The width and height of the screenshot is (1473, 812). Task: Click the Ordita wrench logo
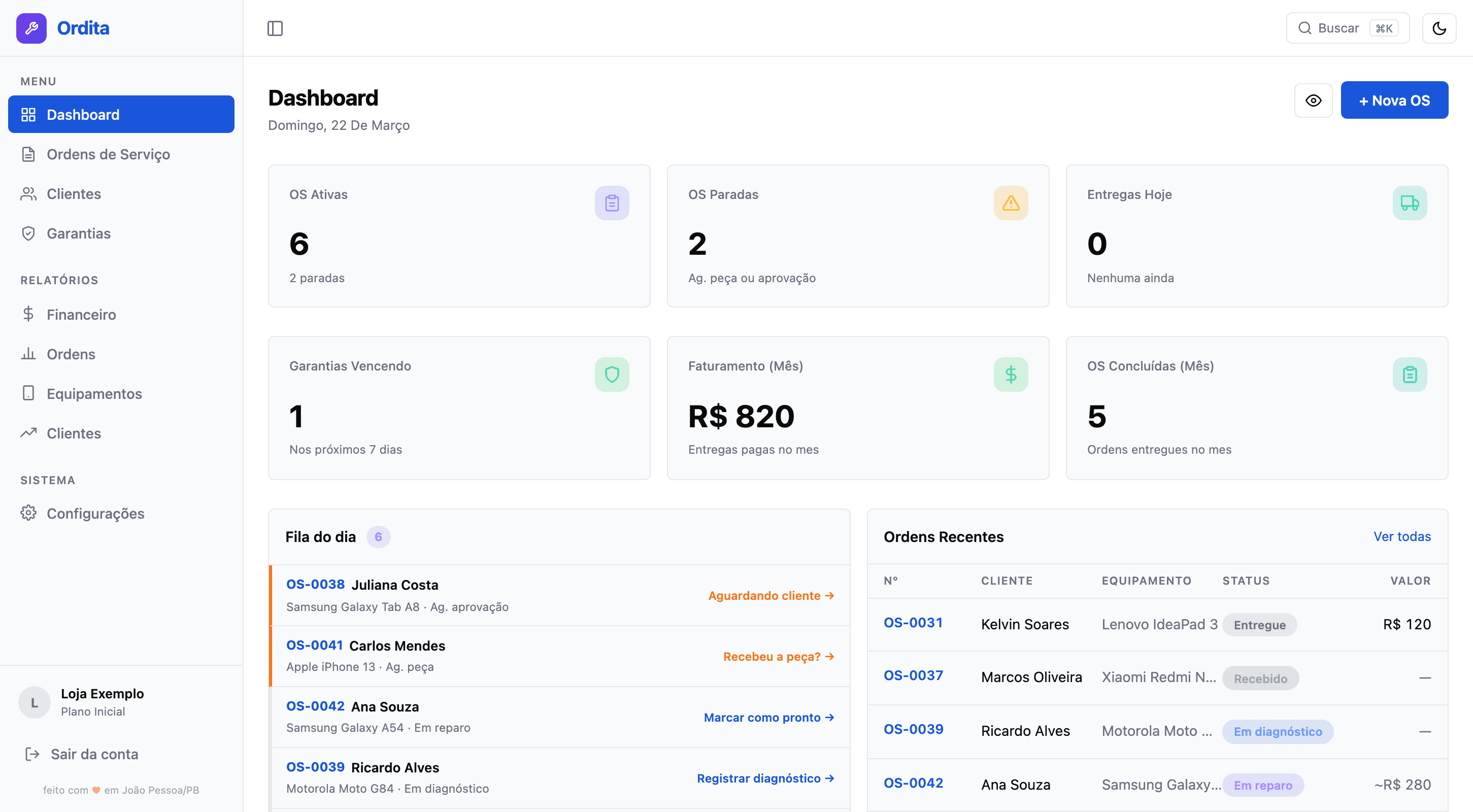coord(31,27)
